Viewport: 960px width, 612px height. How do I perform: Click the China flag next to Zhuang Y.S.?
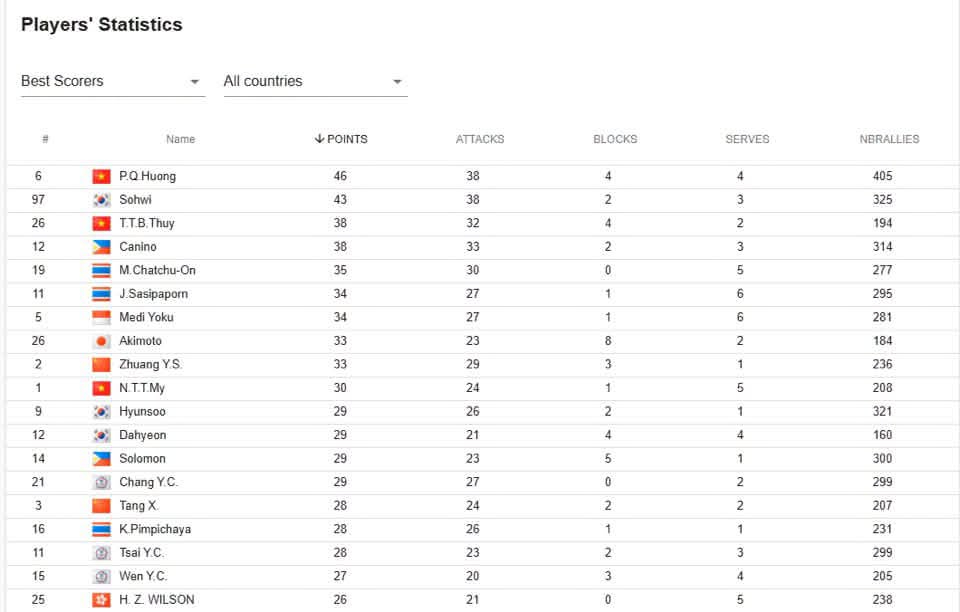101,365
